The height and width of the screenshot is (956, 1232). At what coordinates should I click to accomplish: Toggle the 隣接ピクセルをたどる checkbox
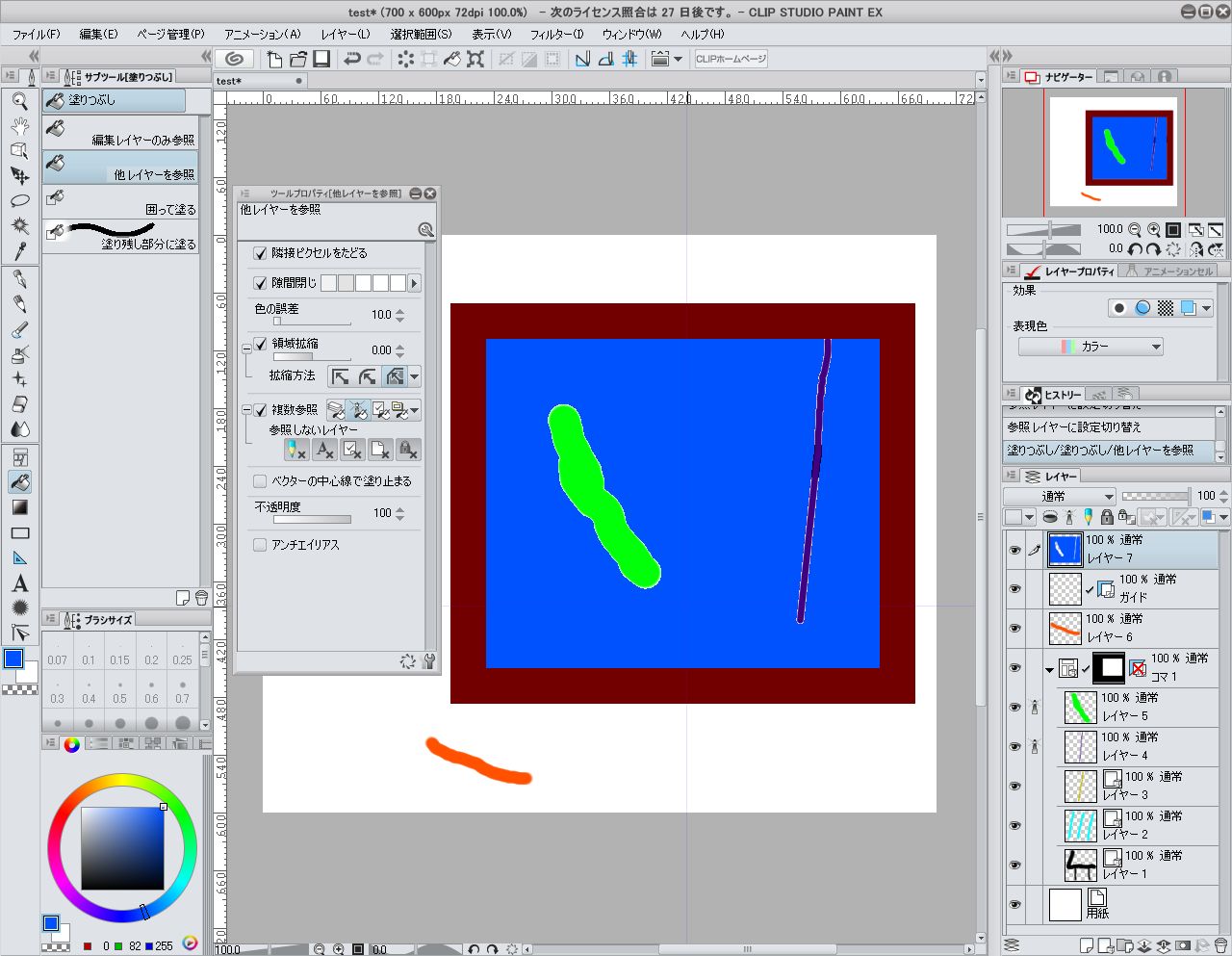click(x=260, y=253)
